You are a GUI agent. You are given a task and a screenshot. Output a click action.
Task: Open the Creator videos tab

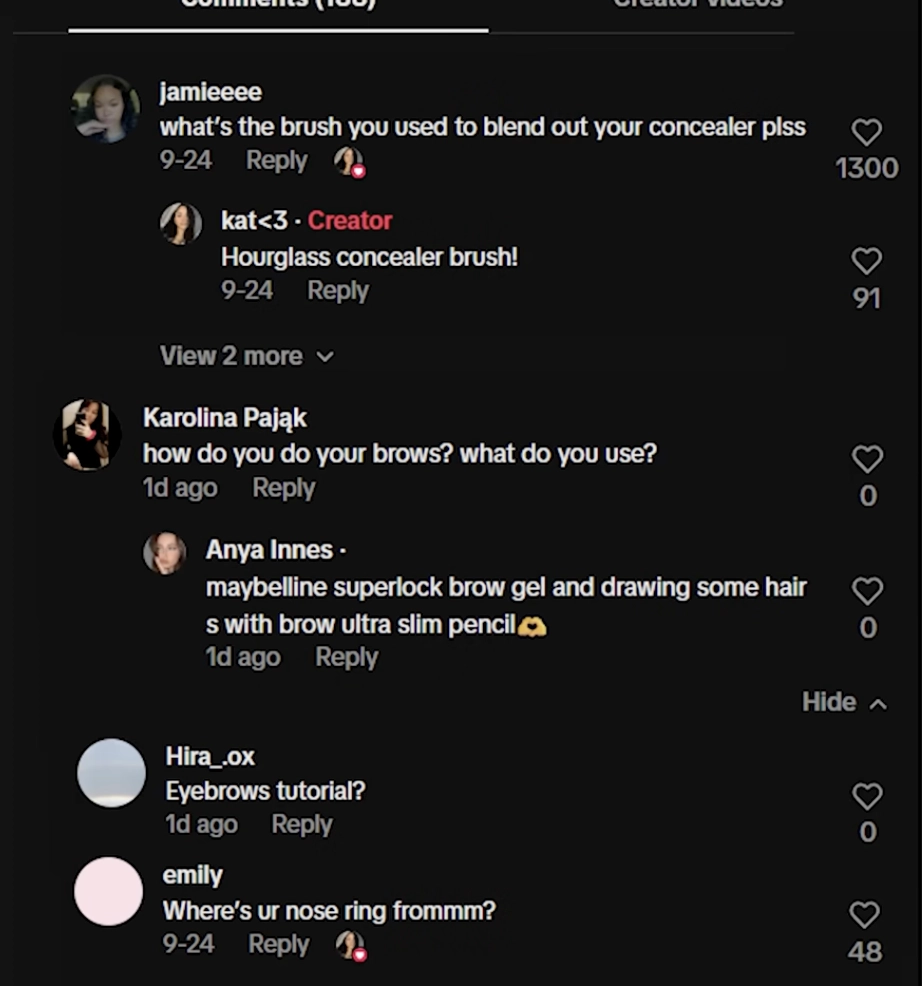click(x=697, y=5)
